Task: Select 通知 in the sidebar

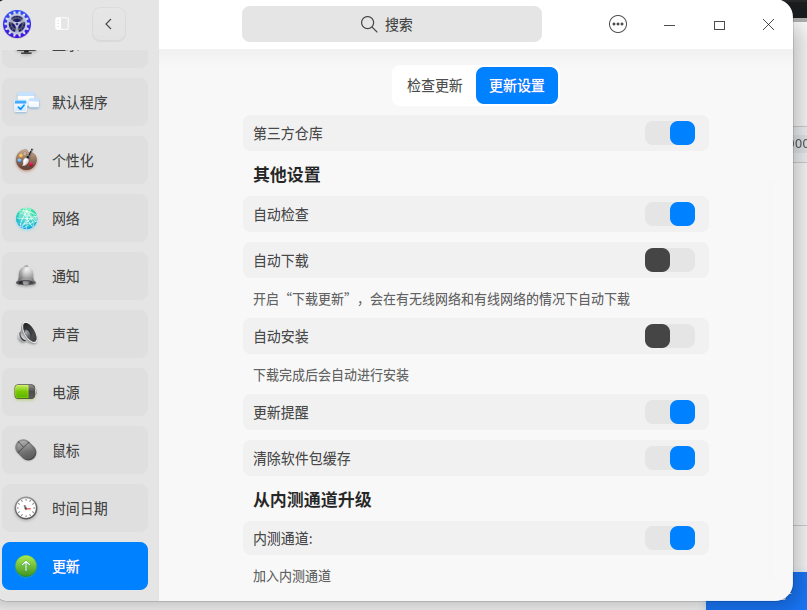Action: pyautogui.click(x=75, y=276)
